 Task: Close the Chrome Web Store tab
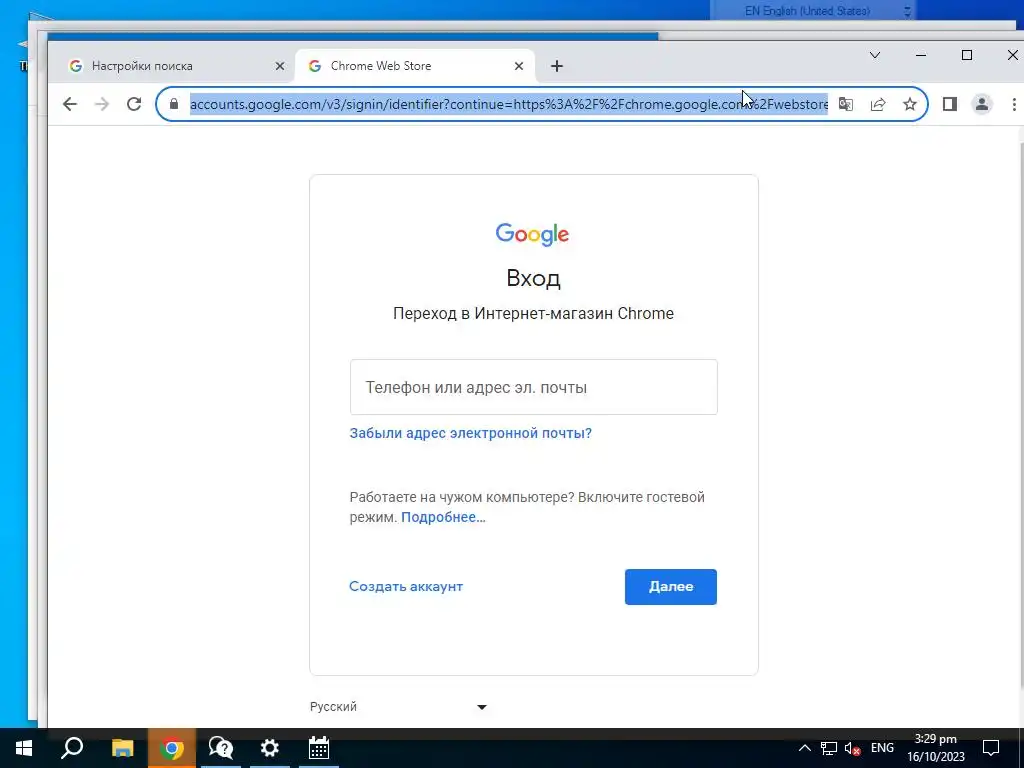[x=519, y=66]
